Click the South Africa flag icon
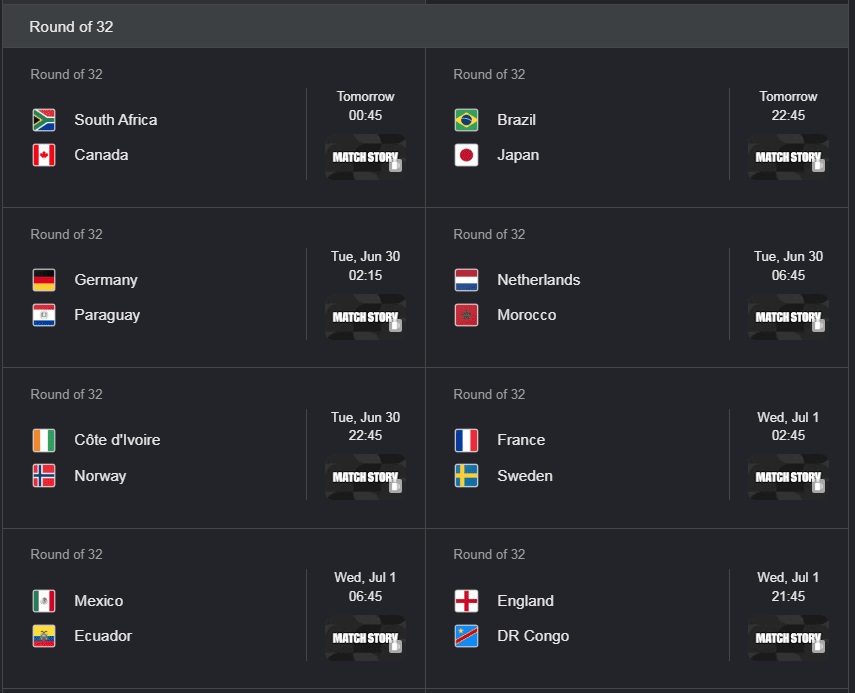Image resolution: width=855 pixels, height=693 pixels. pyautogui.click(x=44, y=120)
